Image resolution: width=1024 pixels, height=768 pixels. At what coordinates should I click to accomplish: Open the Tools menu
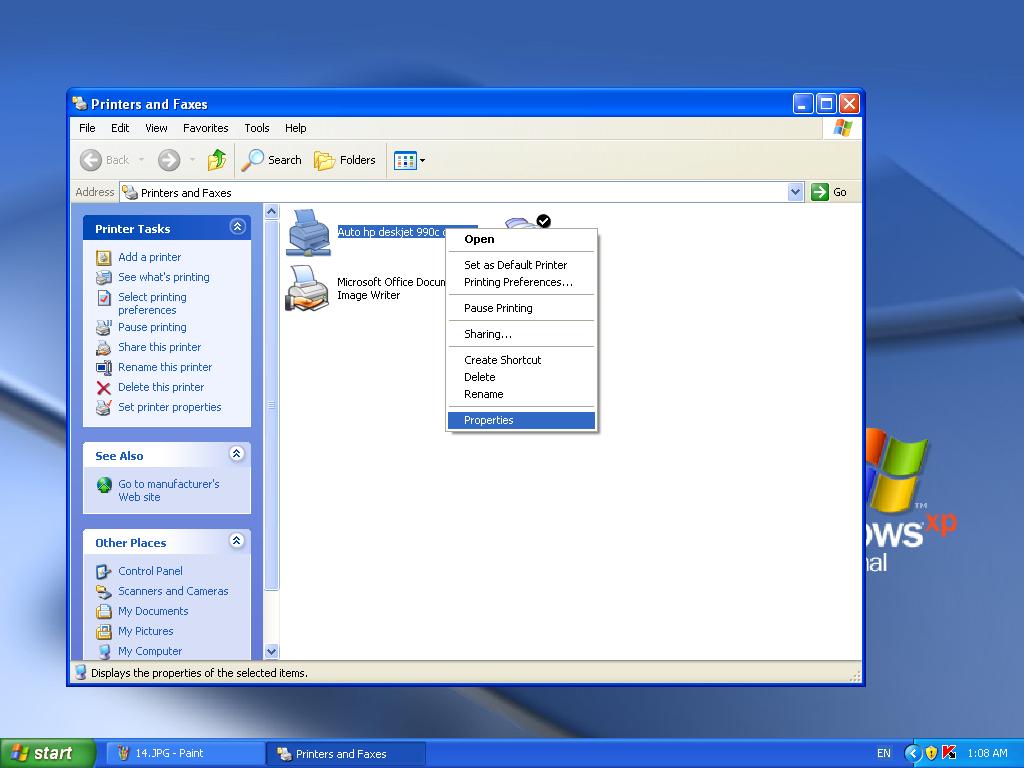click(257, 128)
